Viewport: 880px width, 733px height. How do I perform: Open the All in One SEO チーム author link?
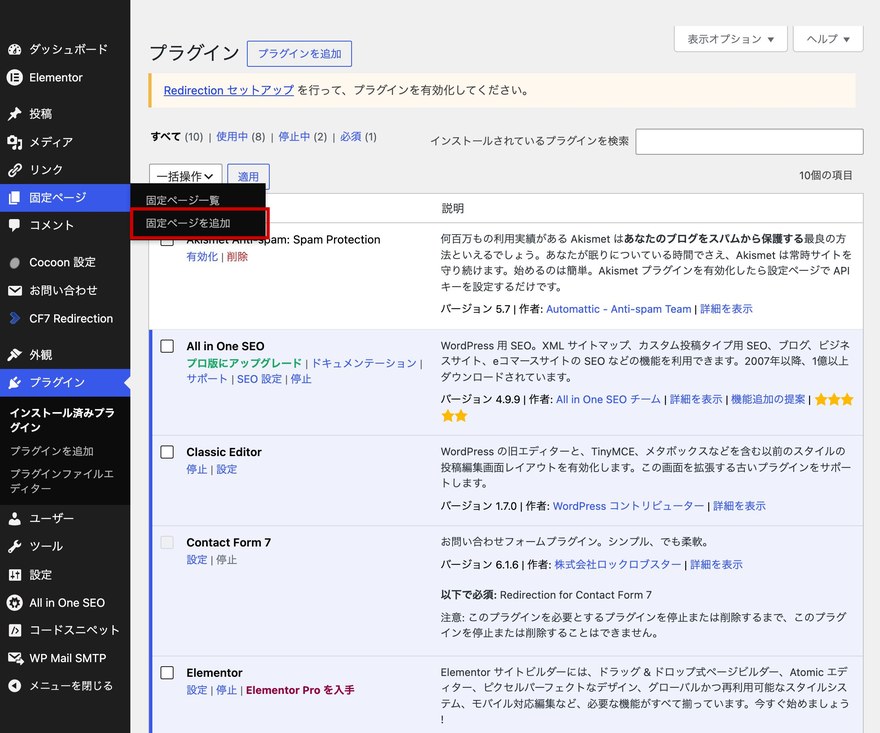[x=608, y=399]
